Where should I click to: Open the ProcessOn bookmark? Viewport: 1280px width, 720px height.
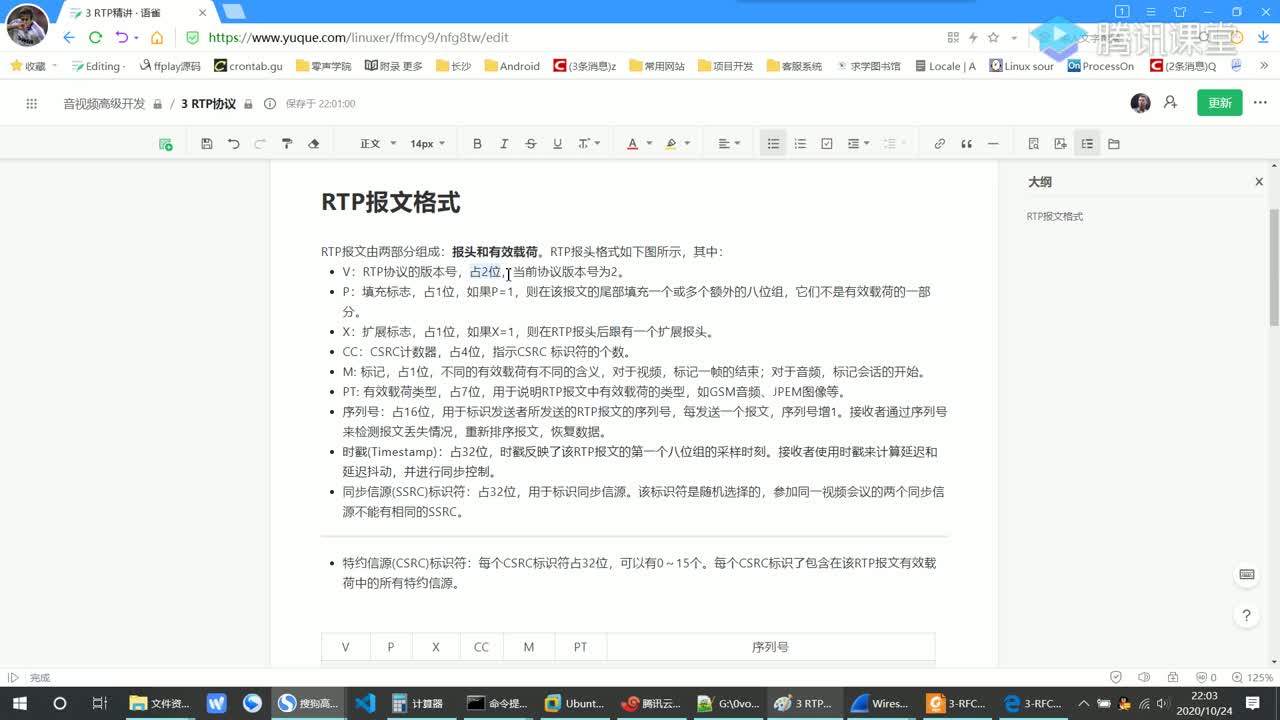[x=1101, y=66]
